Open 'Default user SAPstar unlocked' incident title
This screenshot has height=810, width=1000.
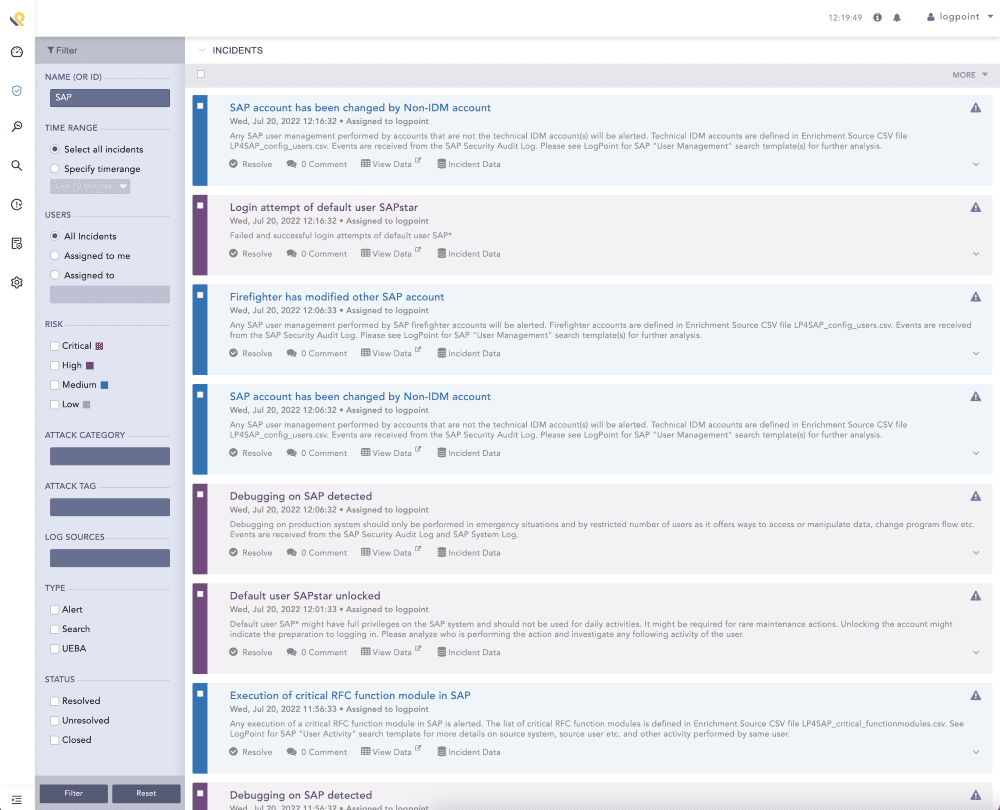[305, 596]
